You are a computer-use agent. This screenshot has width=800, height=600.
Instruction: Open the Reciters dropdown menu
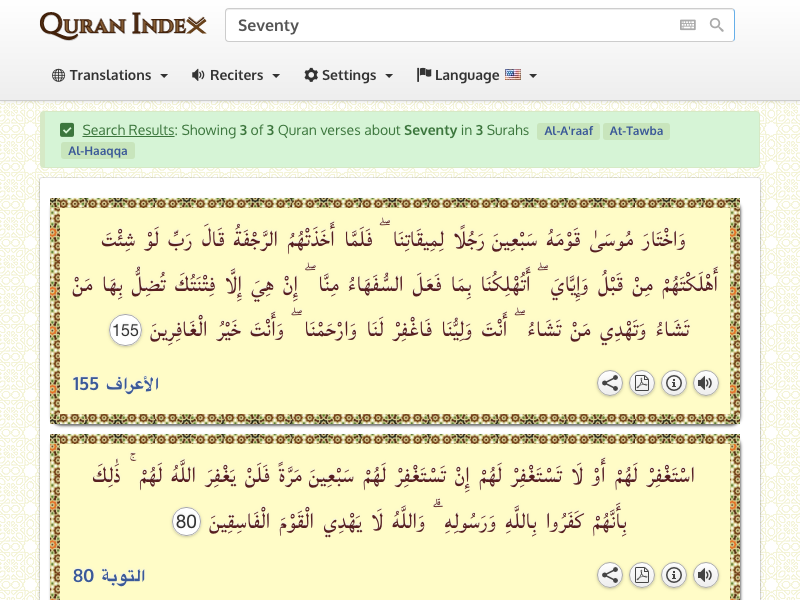(236, 75)
